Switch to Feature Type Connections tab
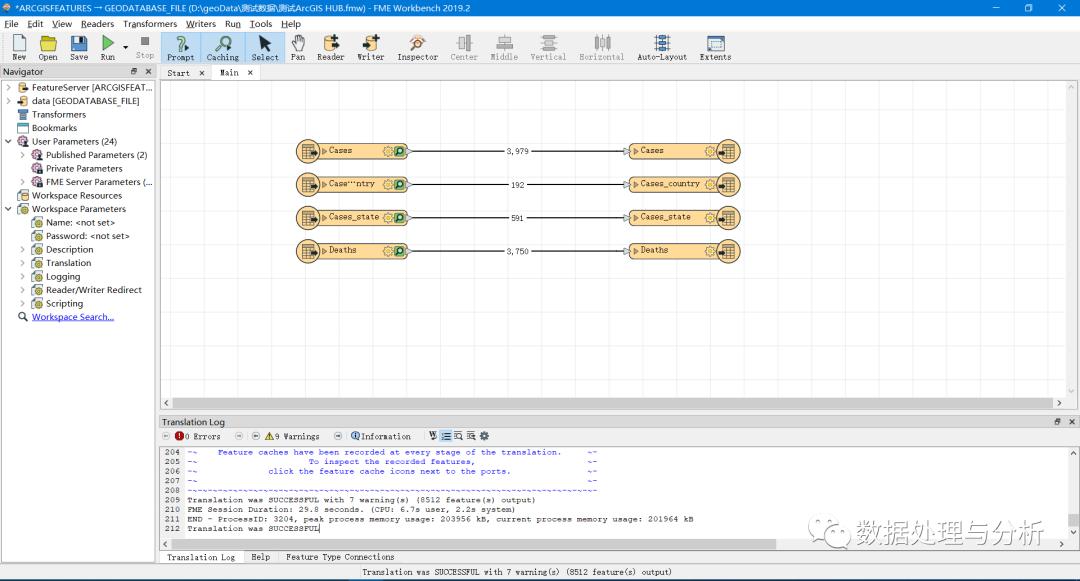 340,557
